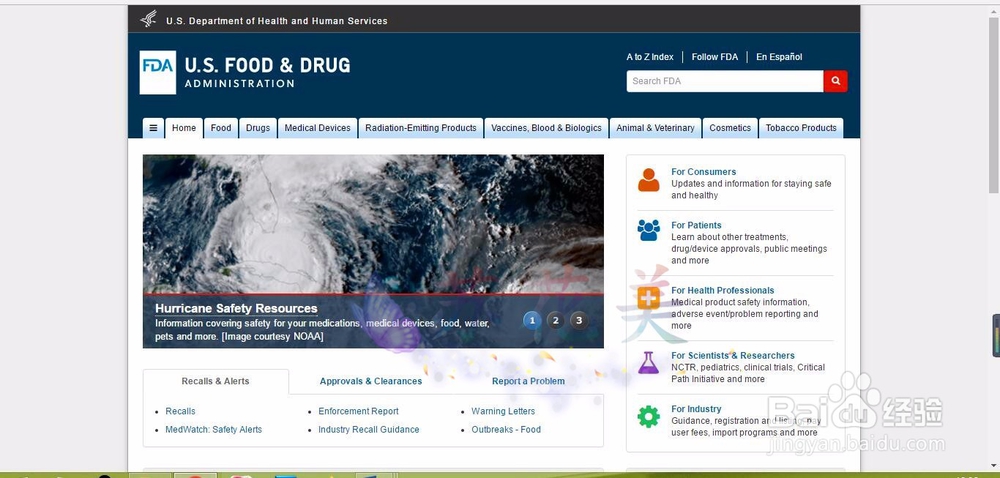
Task: Open Hurricane Safety Resources headline
Action: pyautogui.click(x=236, y=308)
